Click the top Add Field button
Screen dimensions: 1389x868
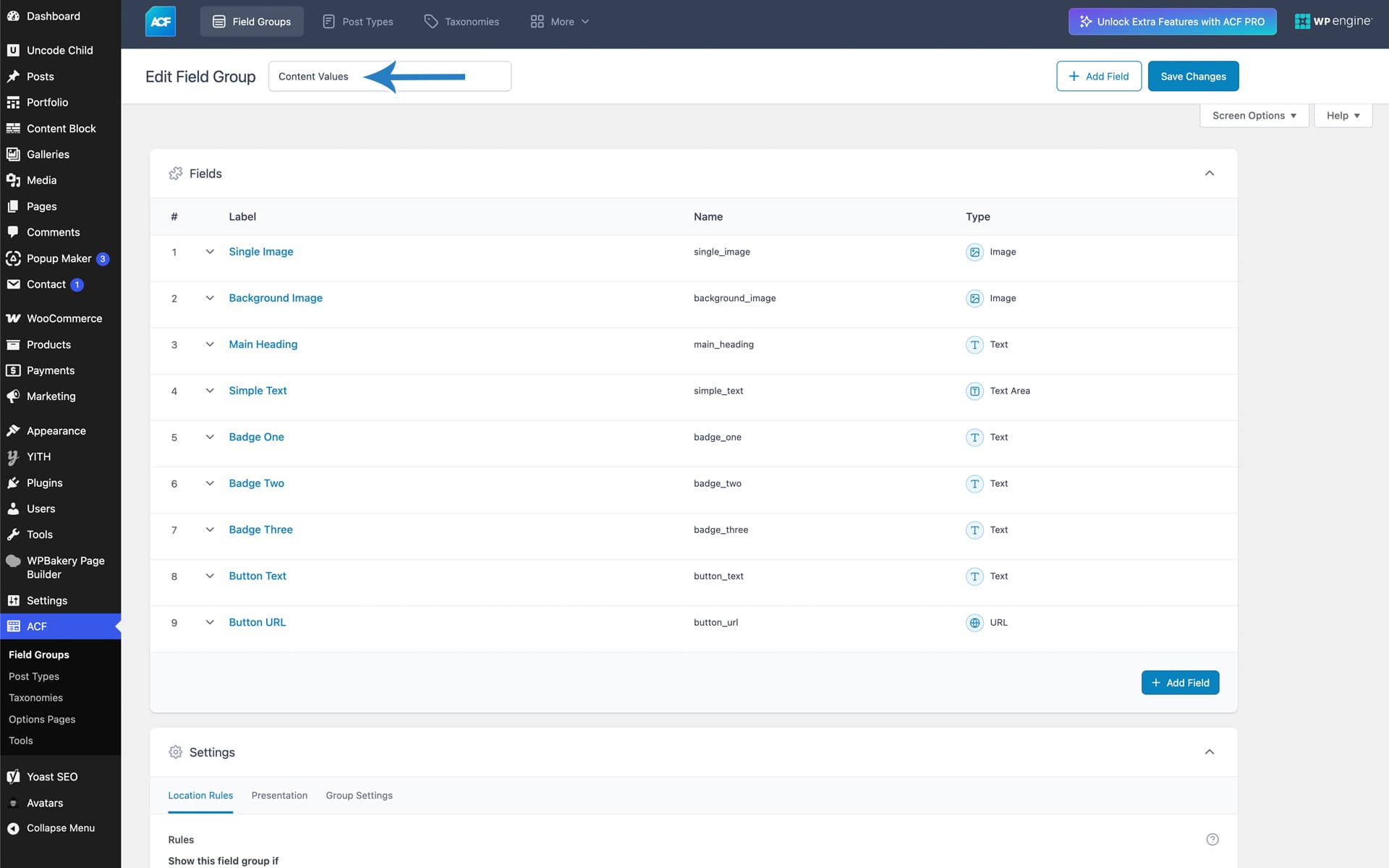coord(1099,76)
